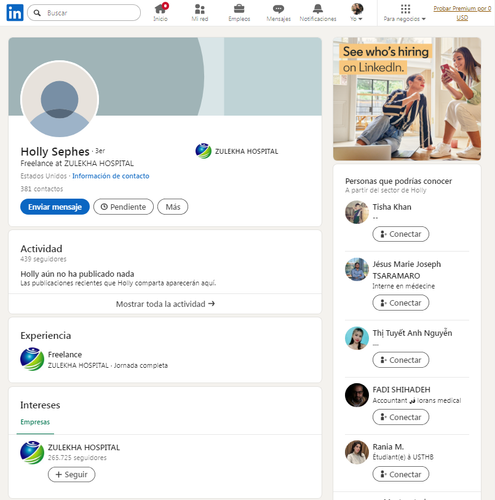The height and width of the screenshot is (500, 495).
Task: Click 439 seguidores under Actividad
Action: pyautogui.click(x=43, y=259)
